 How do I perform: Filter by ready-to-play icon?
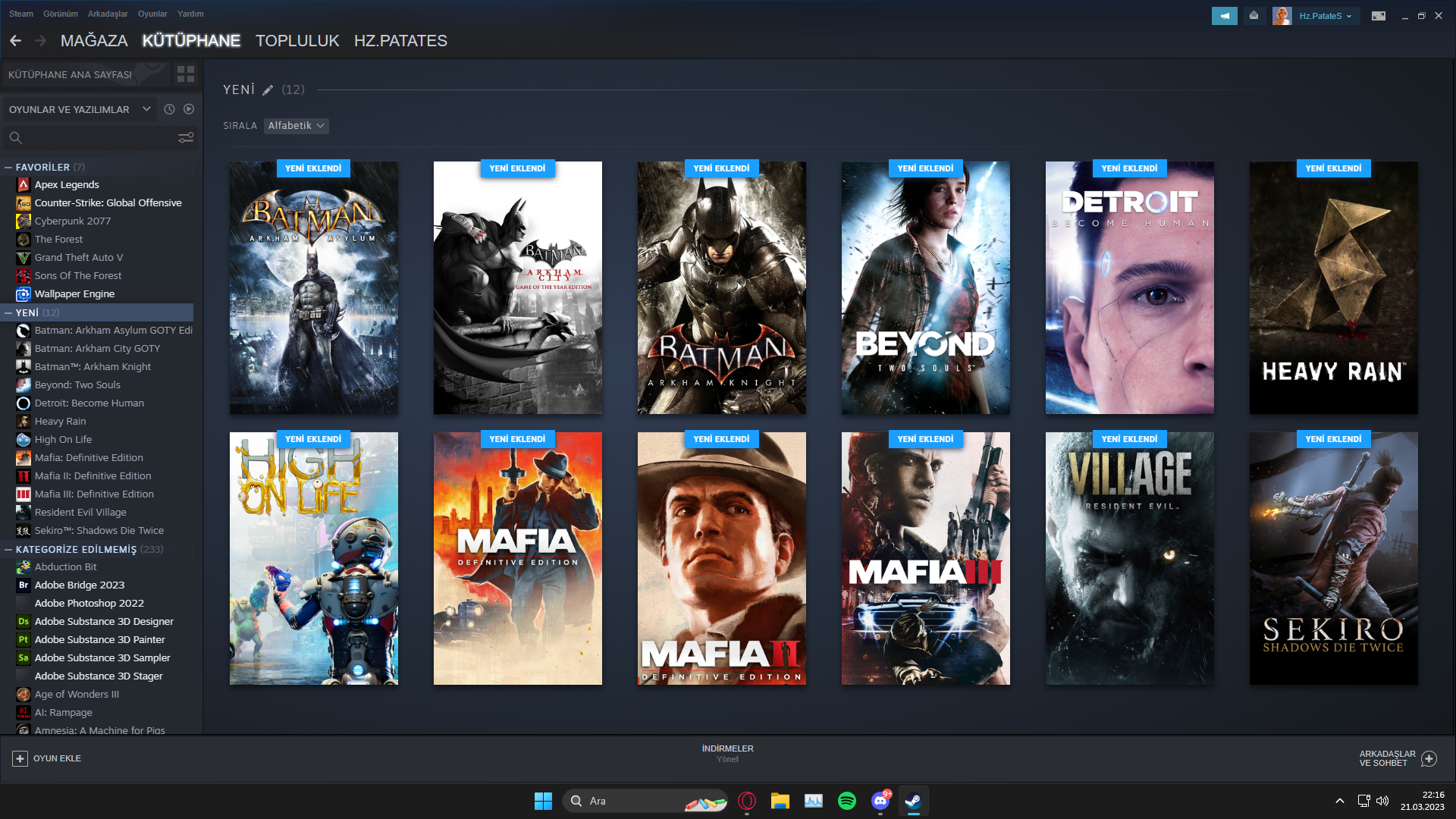pyautogui.click(x=189, y=109)
